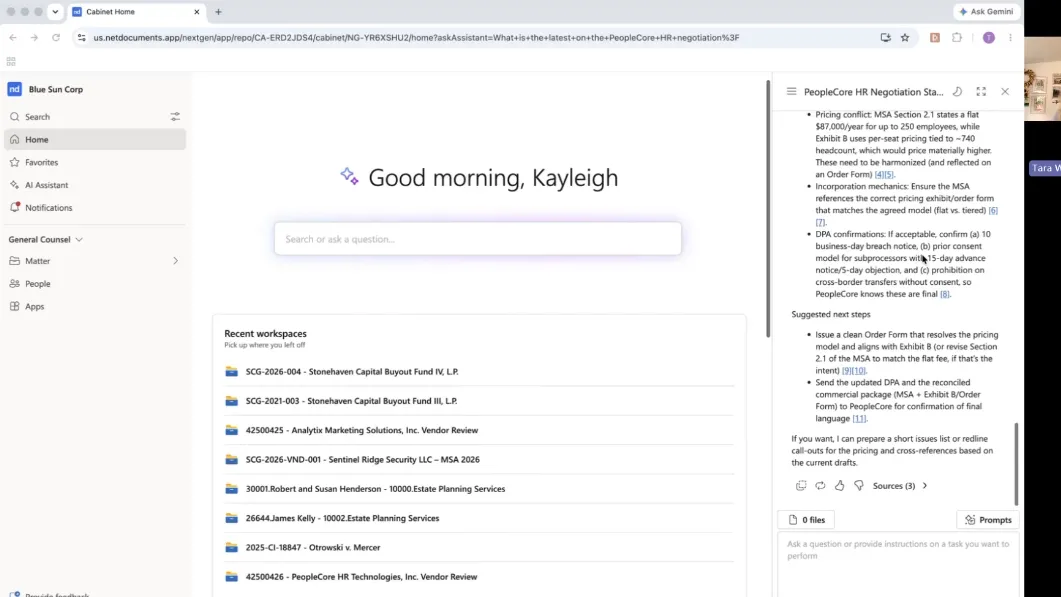
Task: Click Ask Gemini in browser
Action: (x=987, y=12)
